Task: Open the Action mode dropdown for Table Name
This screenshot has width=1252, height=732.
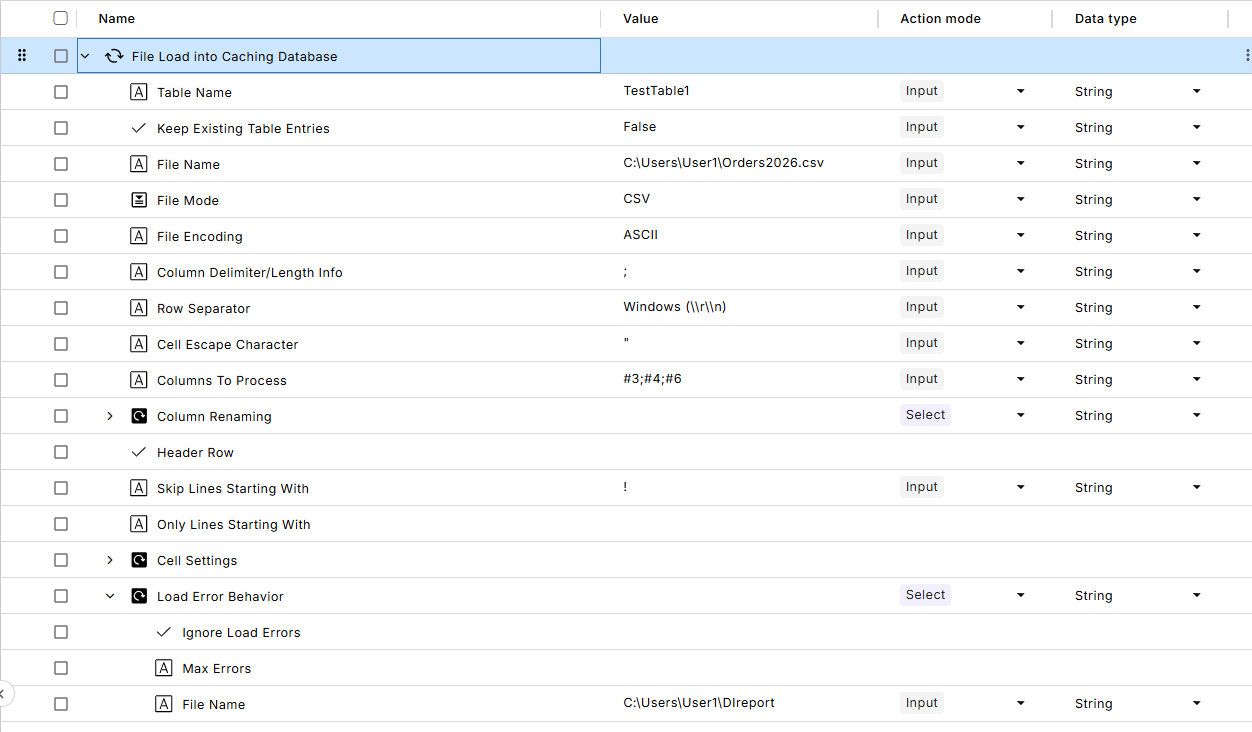Action: pyautogui.click(x=1021, y=92)
